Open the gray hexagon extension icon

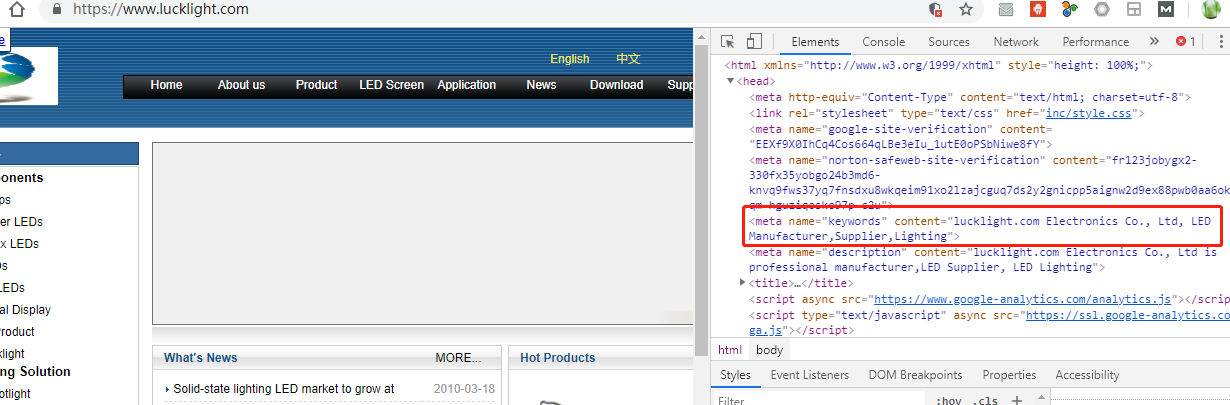point(1102,9)
